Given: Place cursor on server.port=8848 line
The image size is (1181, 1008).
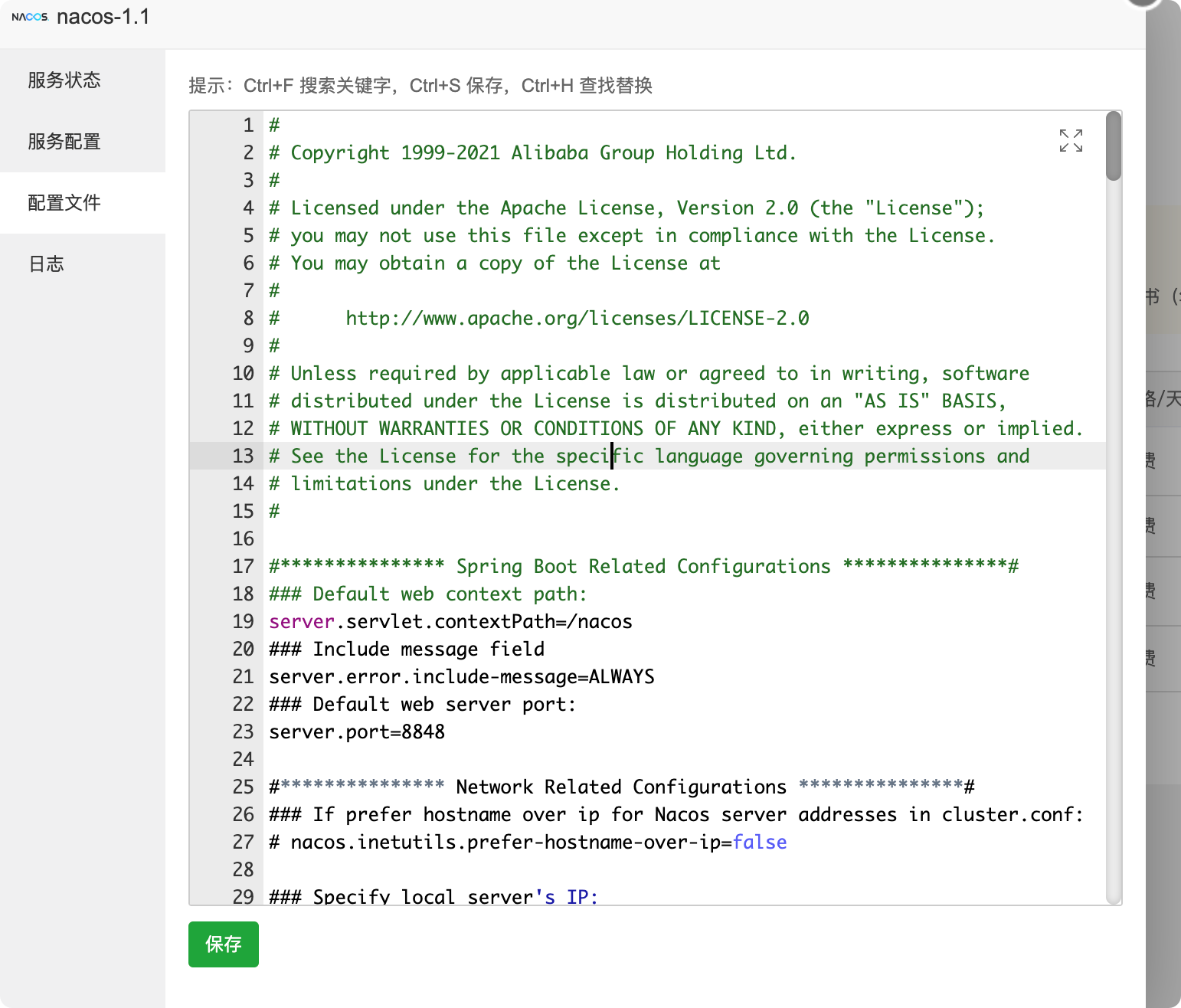Looking at the screenshot, I should tap(357, 732).
